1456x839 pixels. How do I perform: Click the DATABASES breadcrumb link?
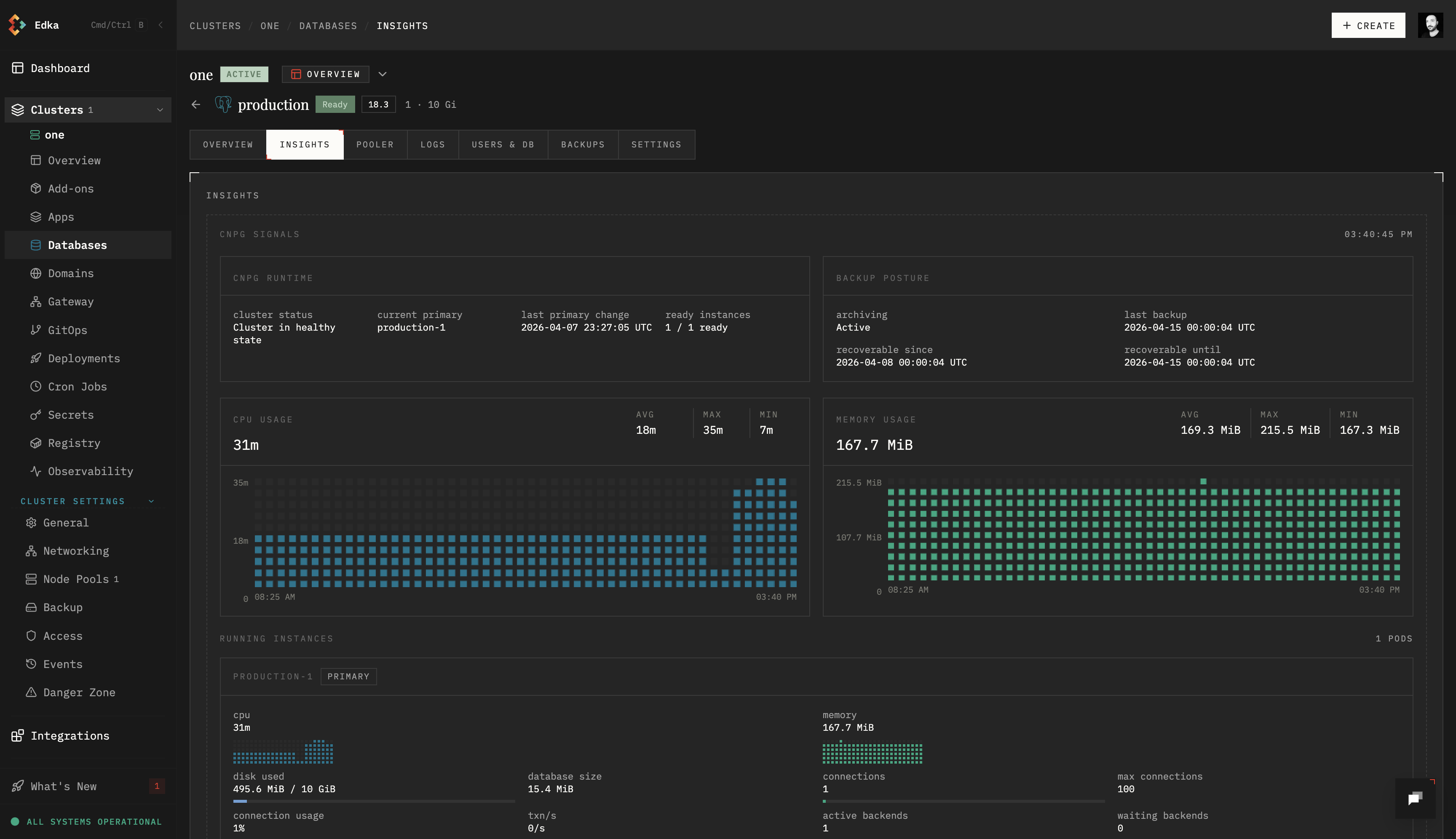click(x=327, y=26)
